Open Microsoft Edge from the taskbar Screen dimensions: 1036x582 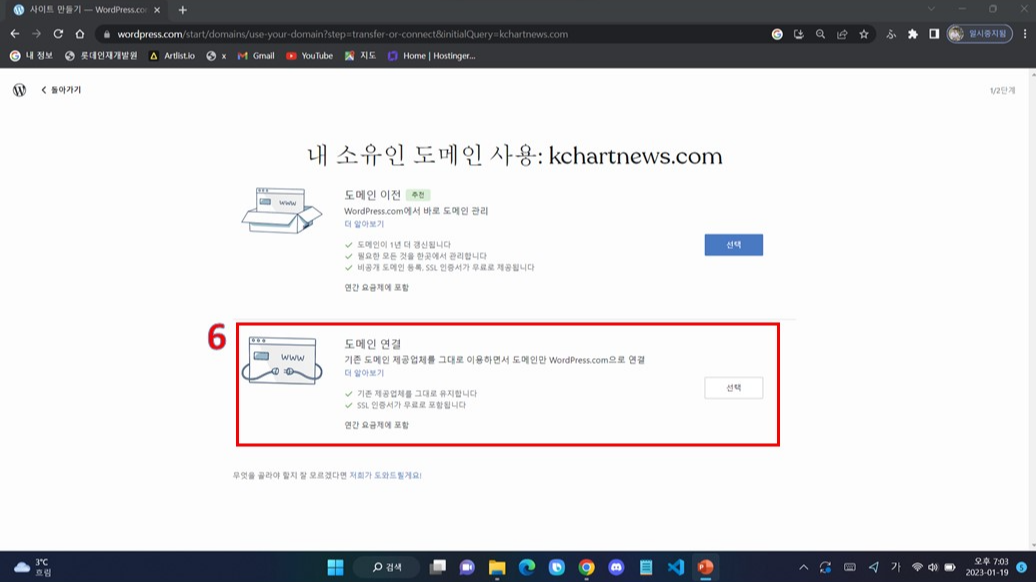click(x=527, y=567)
